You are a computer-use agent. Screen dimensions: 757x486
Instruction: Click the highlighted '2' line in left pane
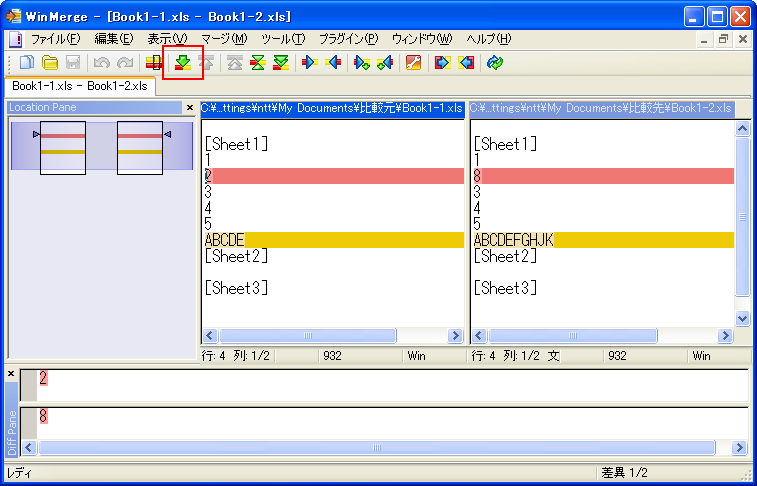(x=333, y=176)
